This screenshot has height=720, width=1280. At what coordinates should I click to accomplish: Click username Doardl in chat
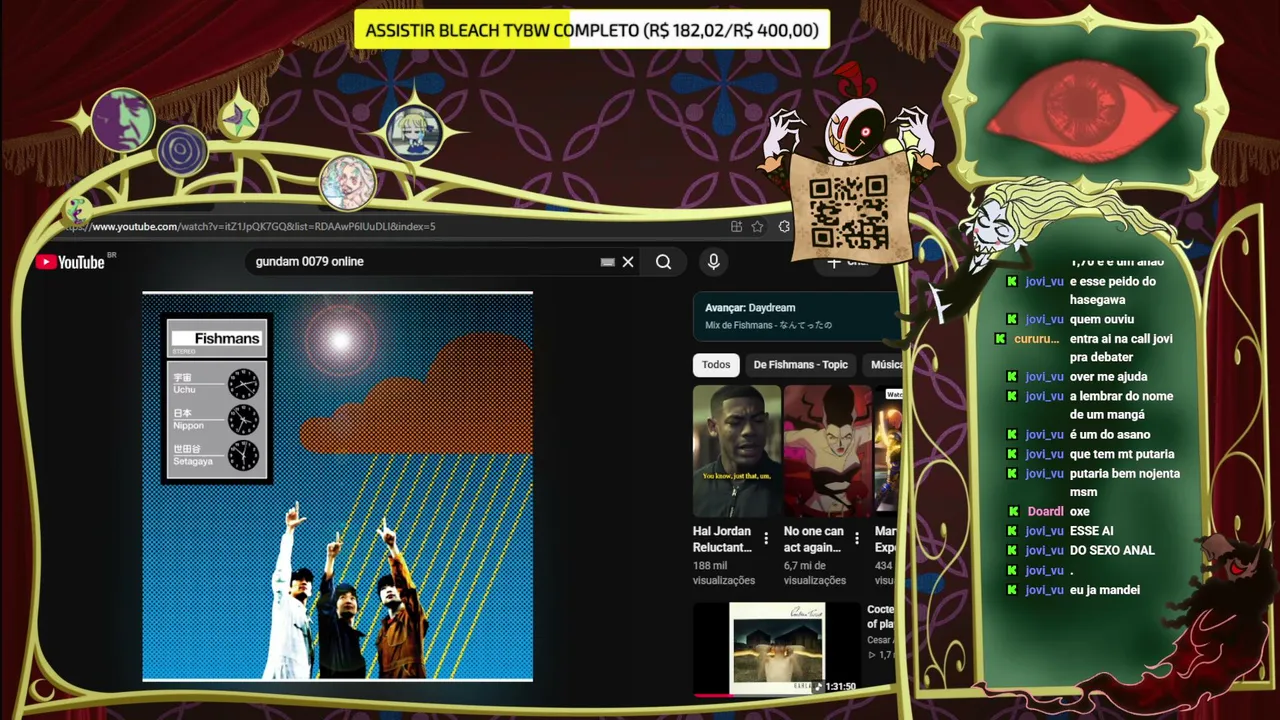coord(1045,512)
